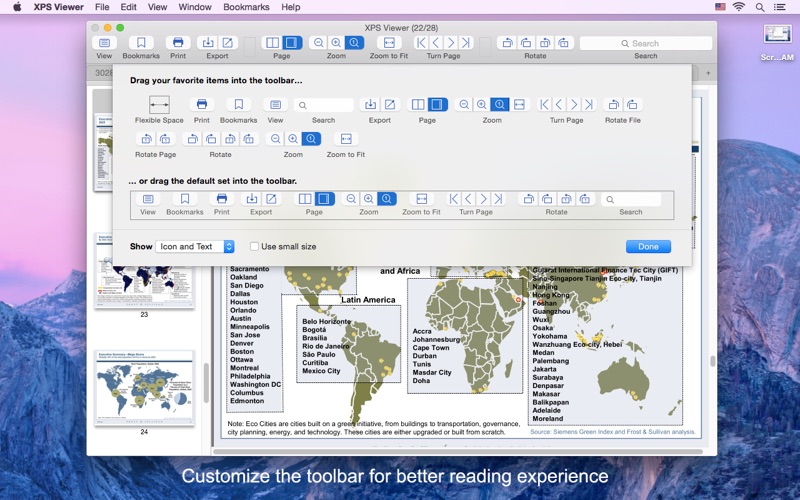
Task: Open the Show Icon and Text dropdown
Action: tap(195, 247)
